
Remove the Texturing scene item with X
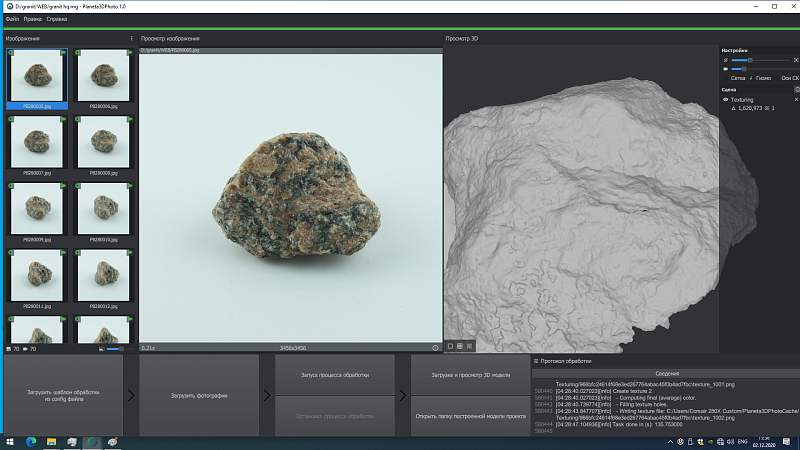[796, 99]
